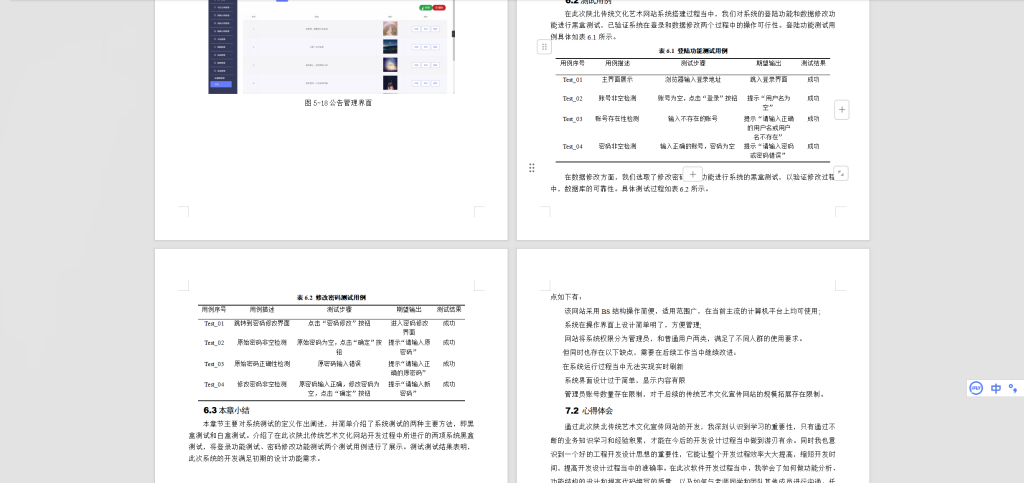Click the cell 输入不存在的账号
1024x483 pixels.
(692, 119)
